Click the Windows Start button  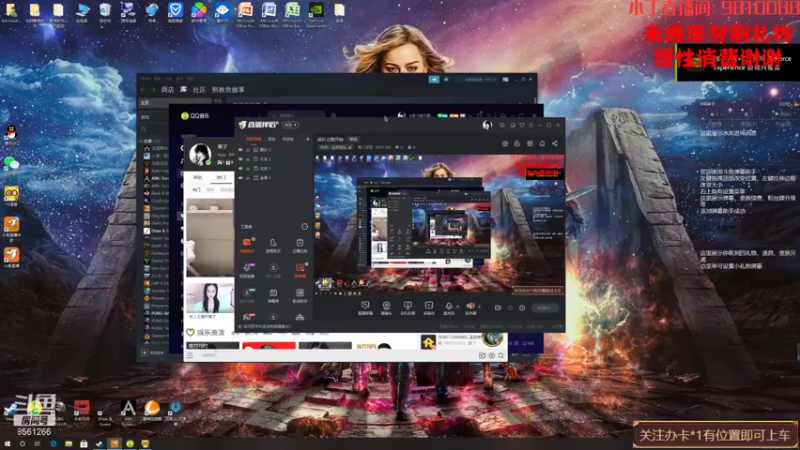(7, 444)
